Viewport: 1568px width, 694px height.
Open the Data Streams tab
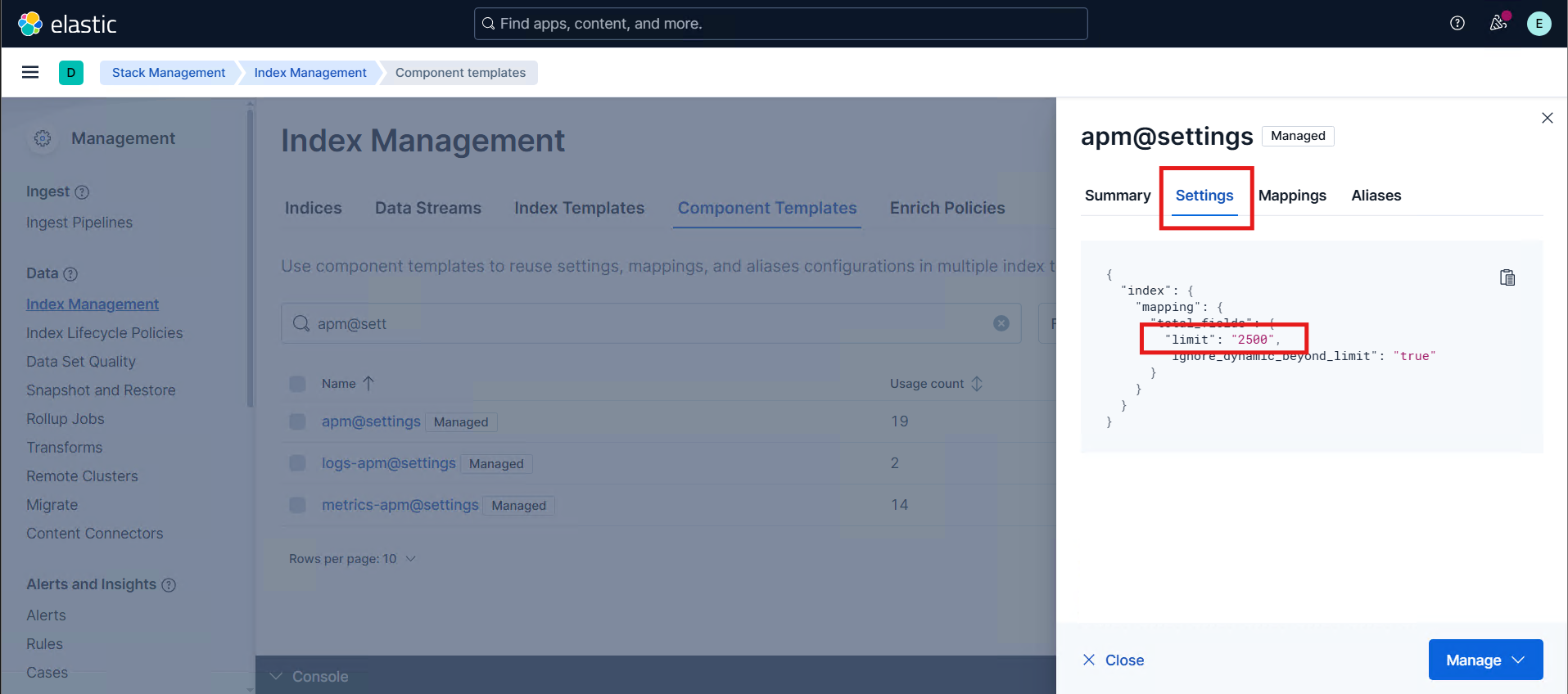click(428, 208)
